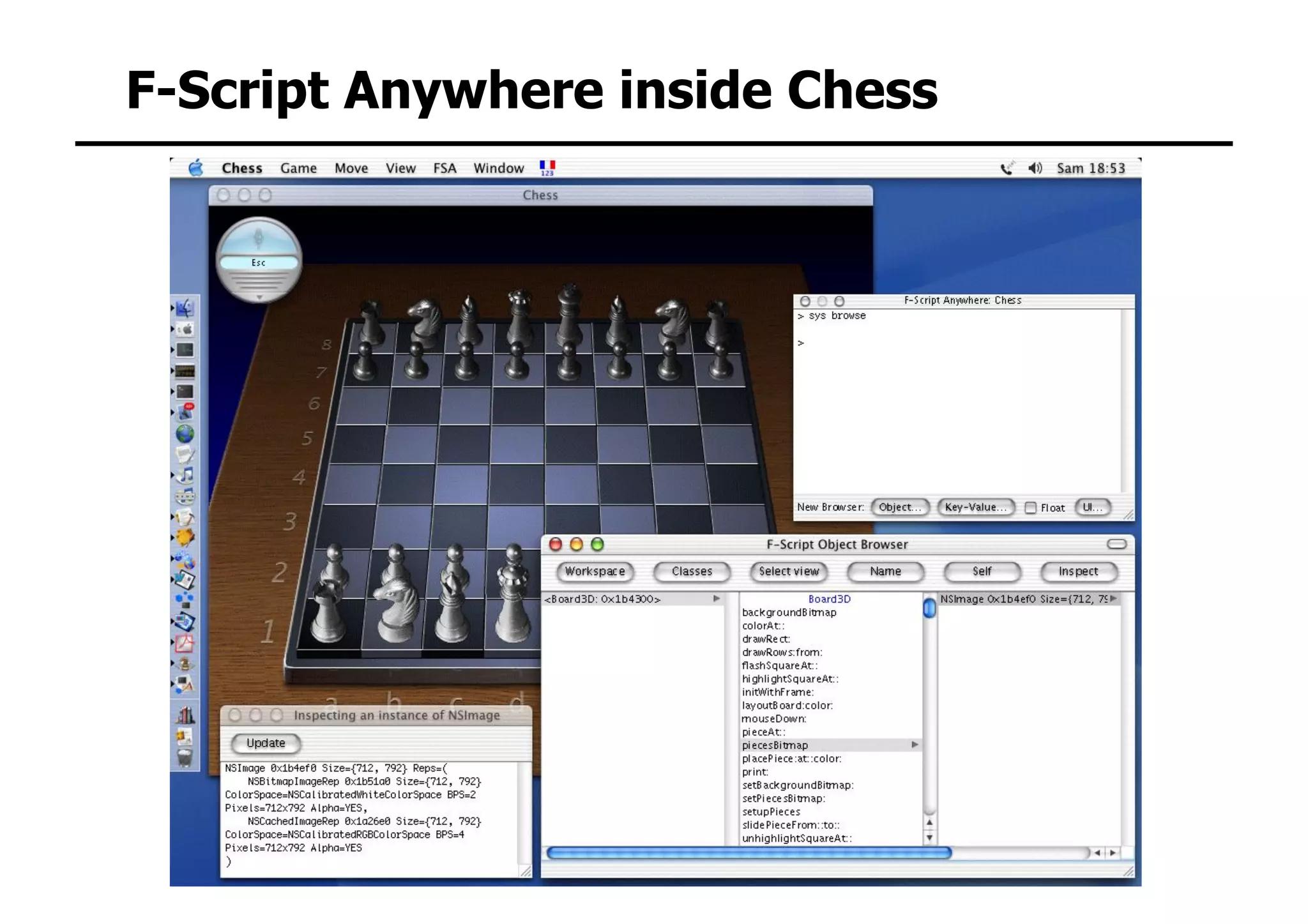The width and height of the screenshot is (1308, 924).
Task: Open the bookshelf icon in the Dock
Action: [x=185, y=715]
